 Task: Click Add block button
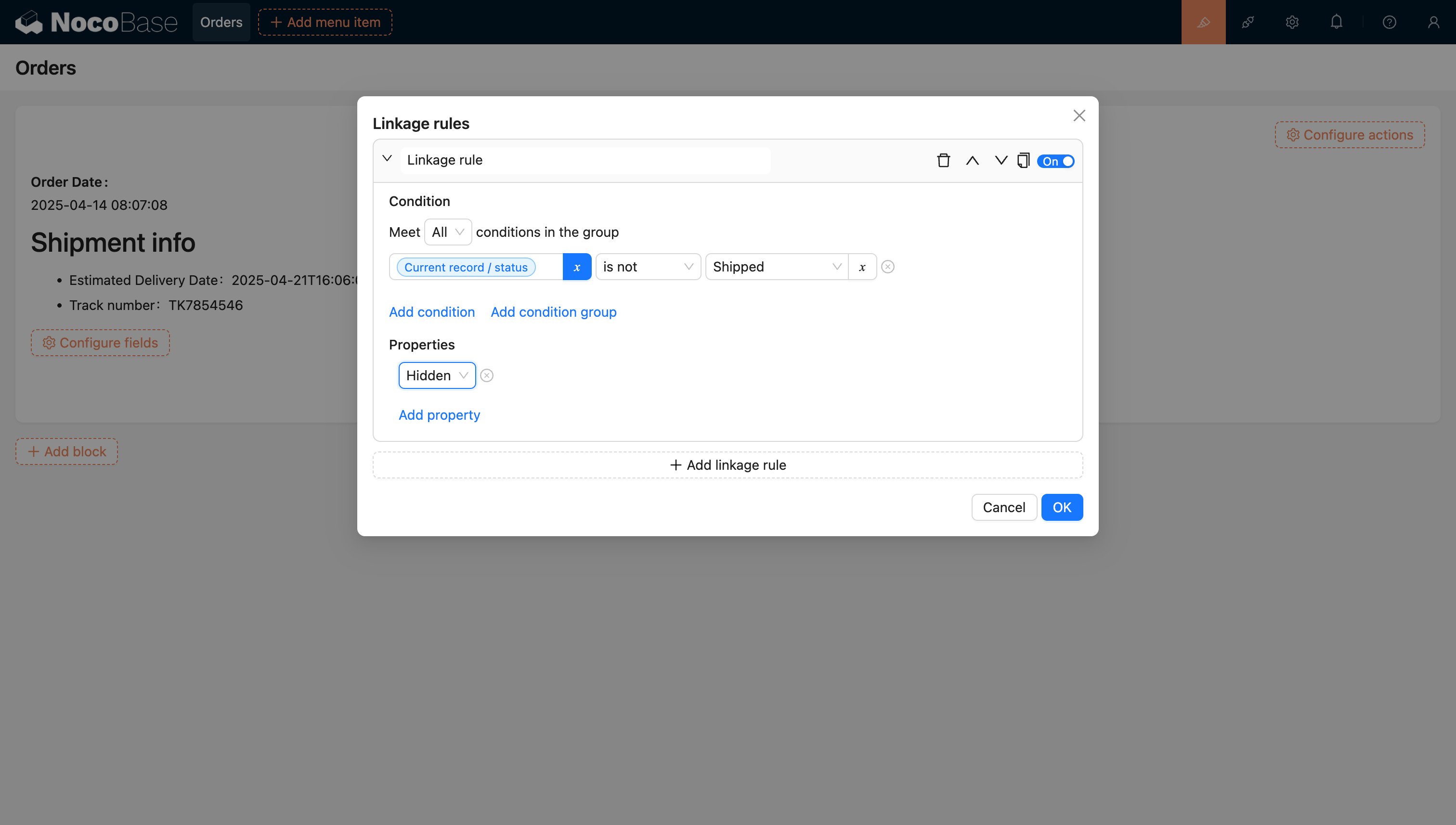pos(67,451)
